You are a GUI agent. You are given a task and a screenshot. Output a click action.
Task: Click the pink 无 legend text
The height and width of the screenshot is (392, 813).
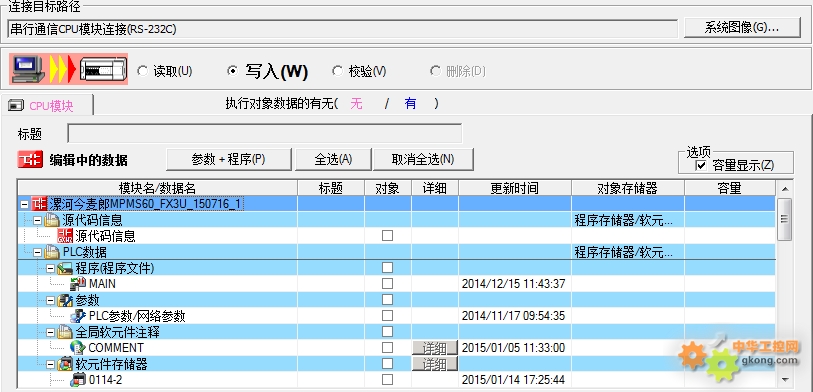click(x=356, y=104)
